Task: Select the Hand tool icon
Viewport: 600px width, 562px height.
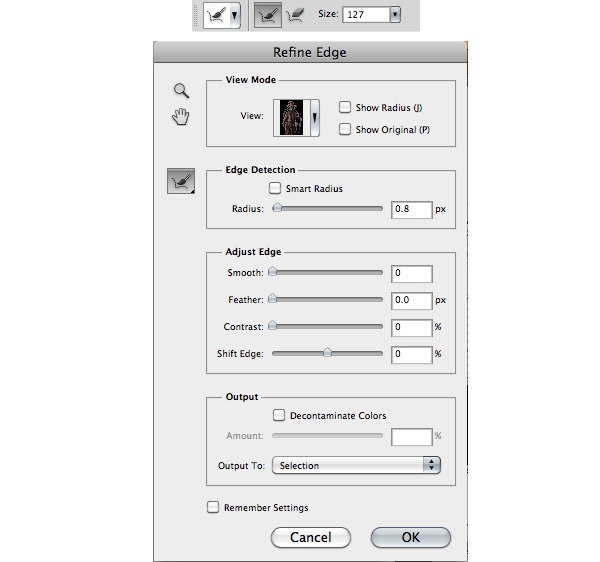Action: (x=180, y=117)
